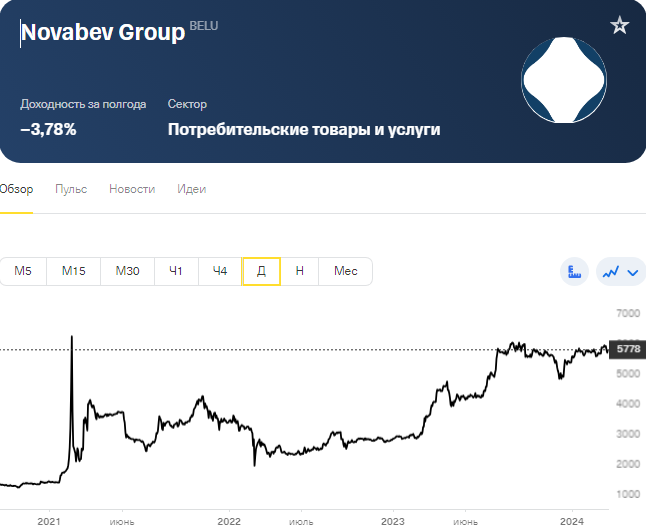Switch chart to Ч4 interval

click(220, 271)
